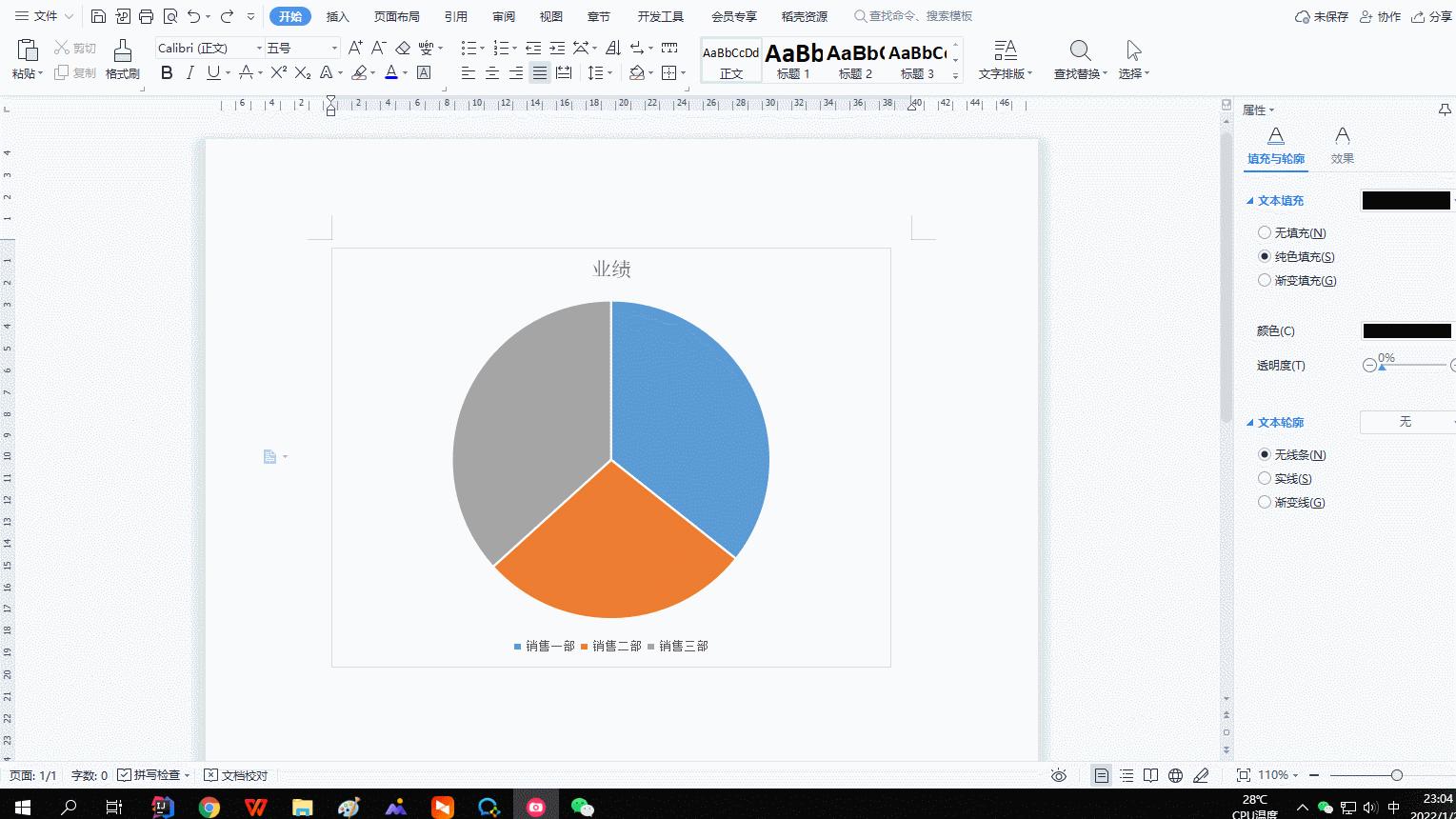This screenshot has width=1456, height=819.
Task: Enable eye protection mode in status bar
Action: [1058, 775]
